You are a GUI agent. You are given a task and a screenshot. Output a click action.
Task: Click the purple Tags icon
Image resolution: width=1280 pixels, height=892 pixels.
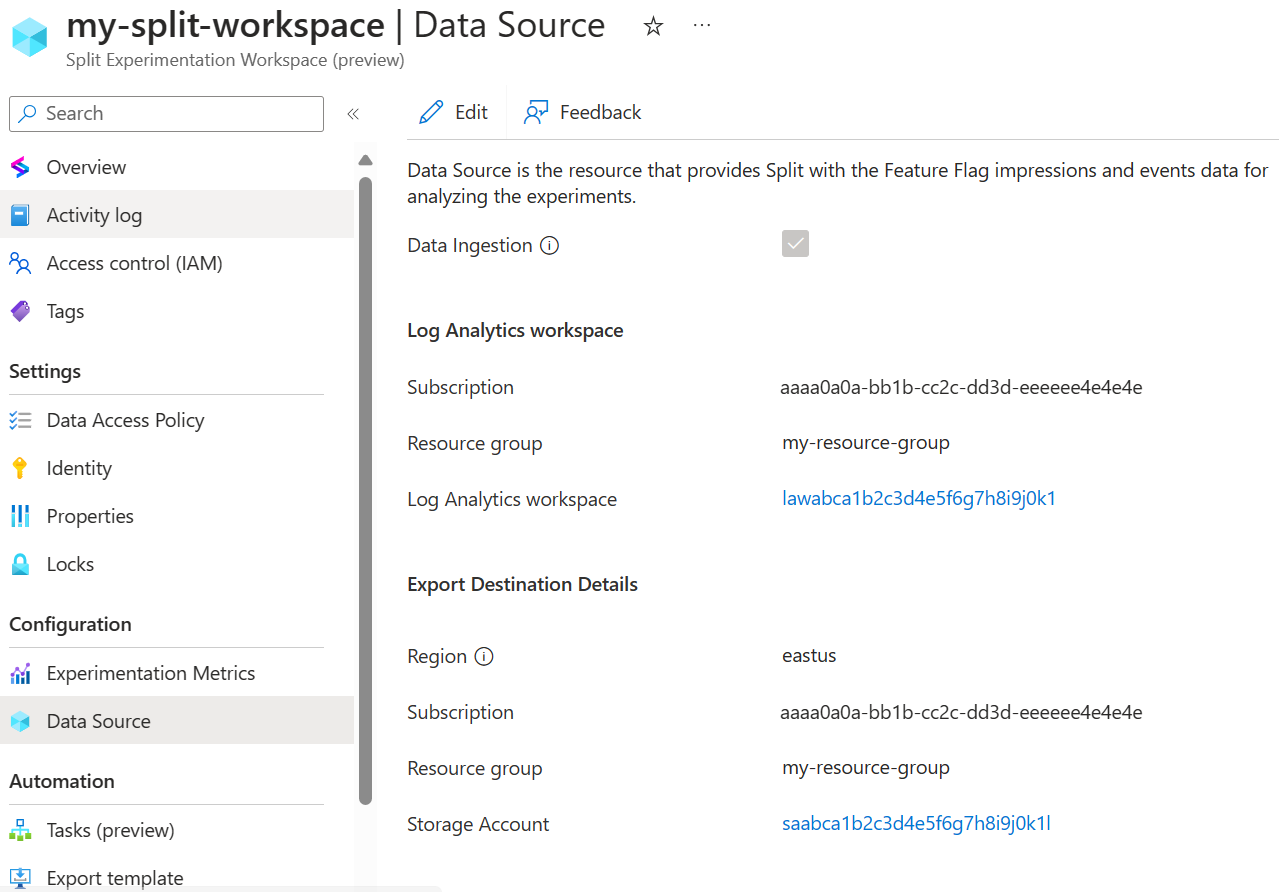click(20, 311)
